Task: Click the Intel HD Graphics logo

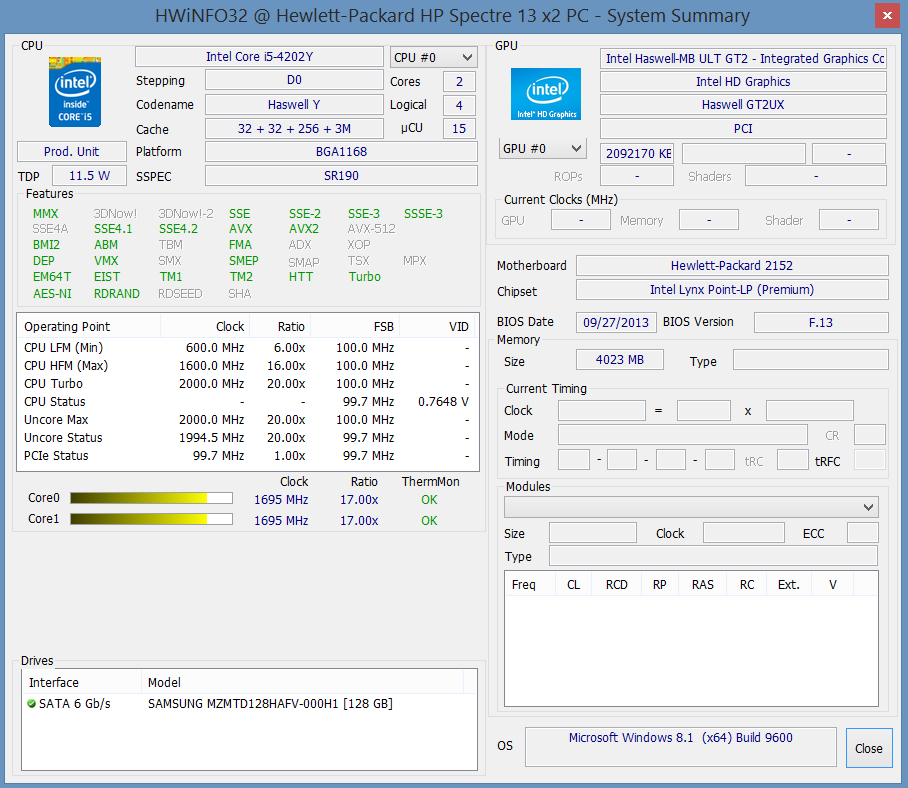Action: click(545, 94)
